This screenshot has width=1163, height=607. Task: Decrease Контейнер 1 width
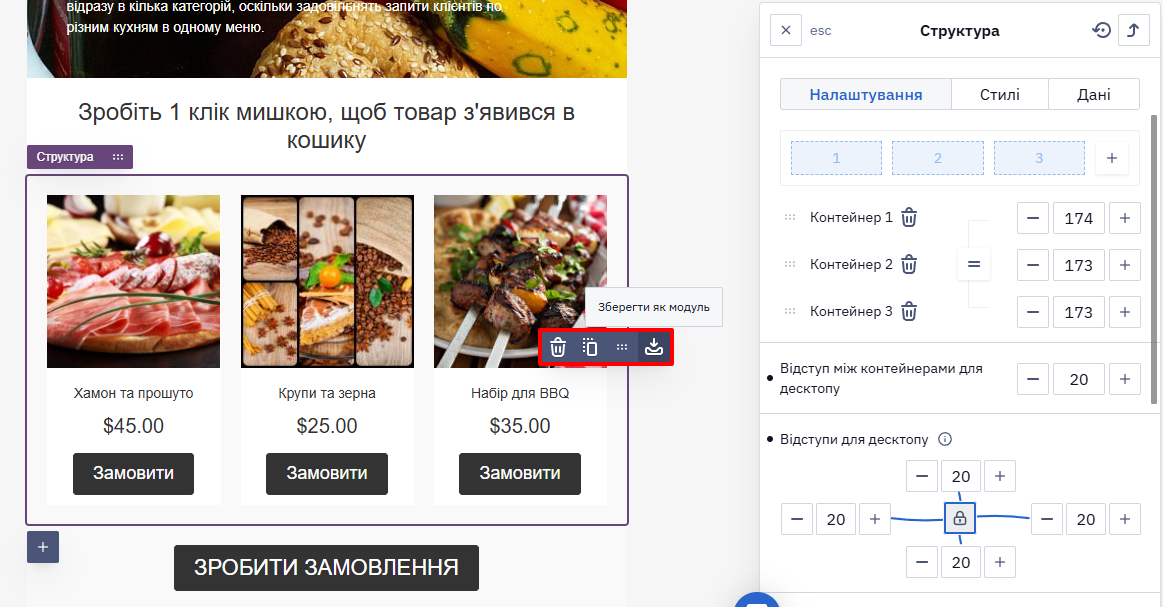[x=1032, y=218]
